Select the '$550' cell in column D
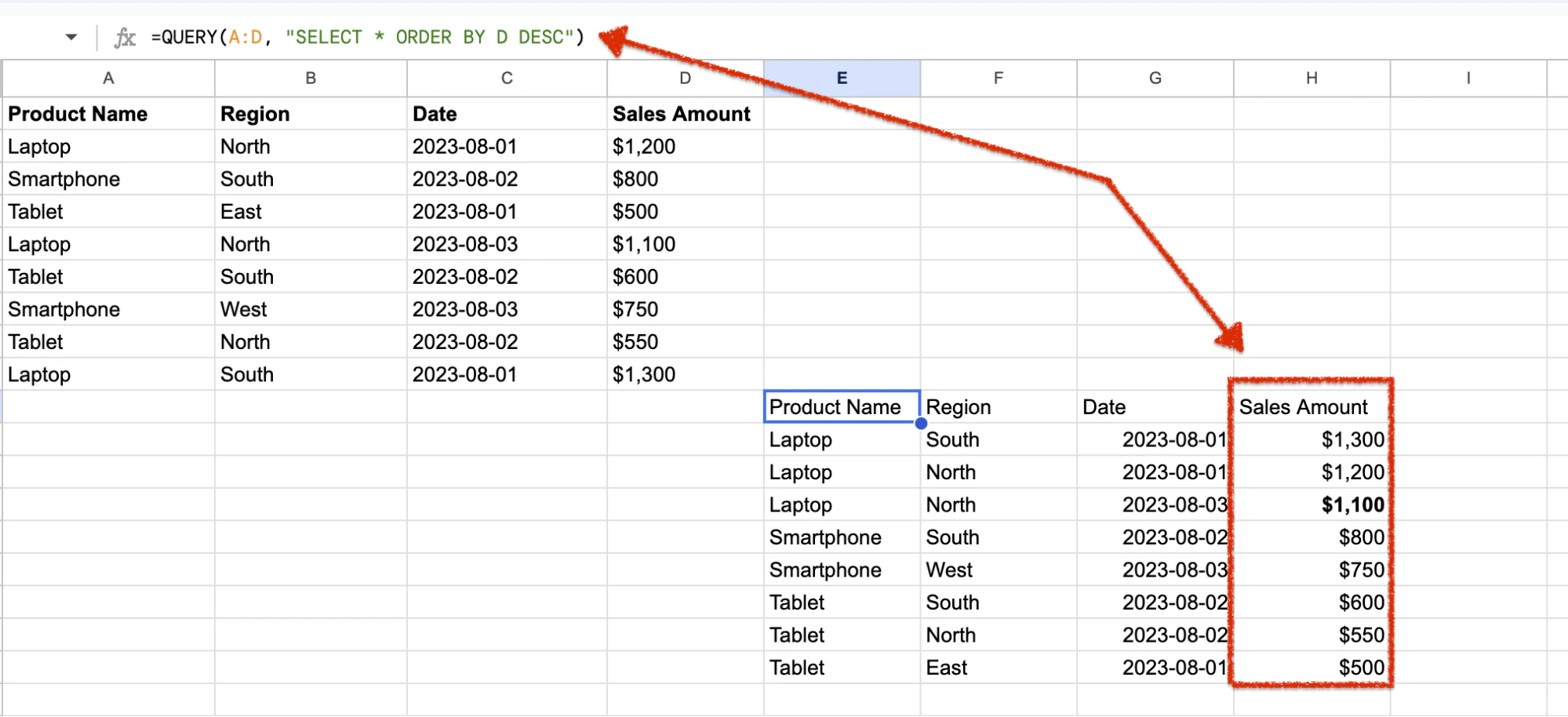 [686, 342]
